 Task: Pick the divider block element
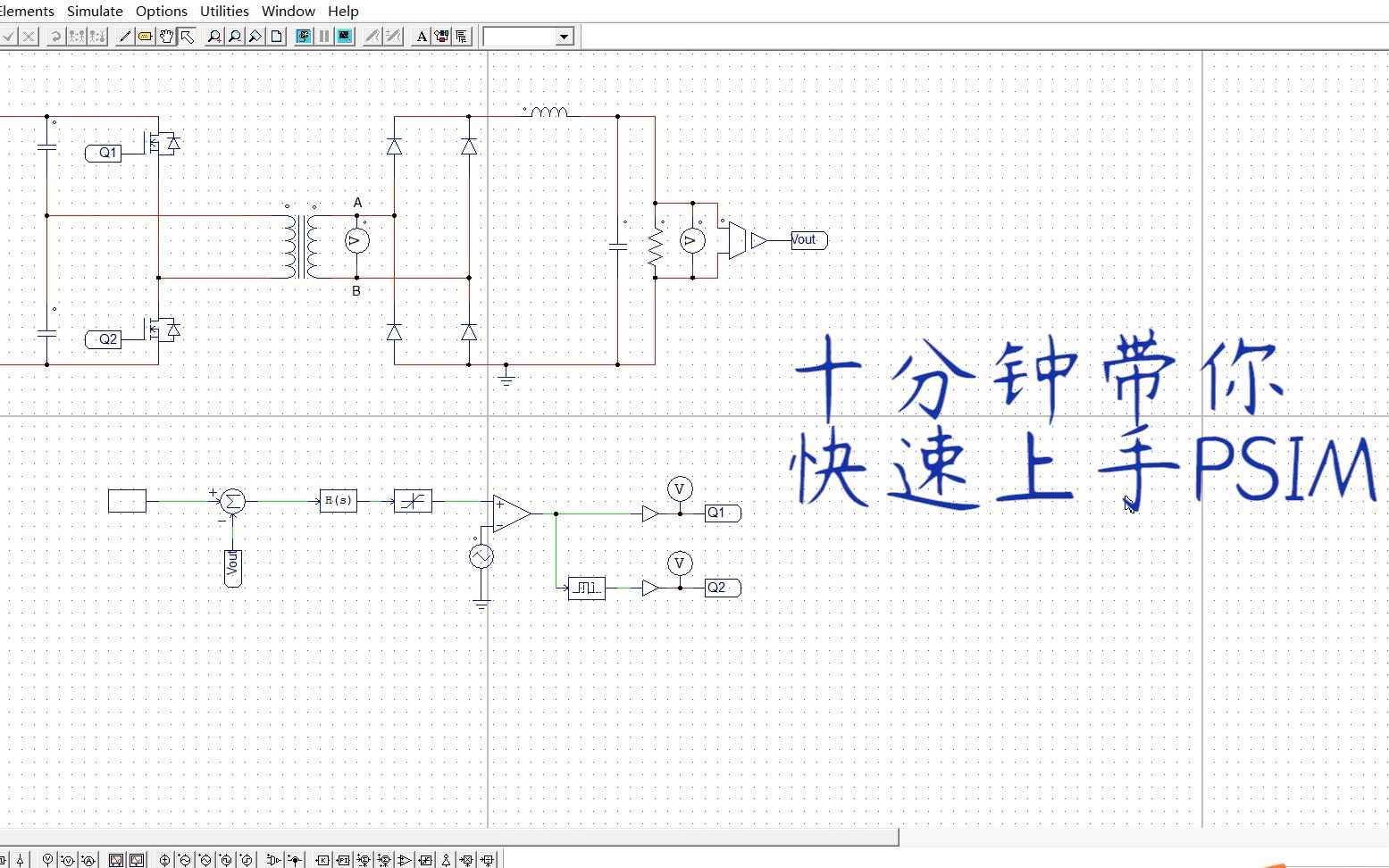[x=487, y=860]
